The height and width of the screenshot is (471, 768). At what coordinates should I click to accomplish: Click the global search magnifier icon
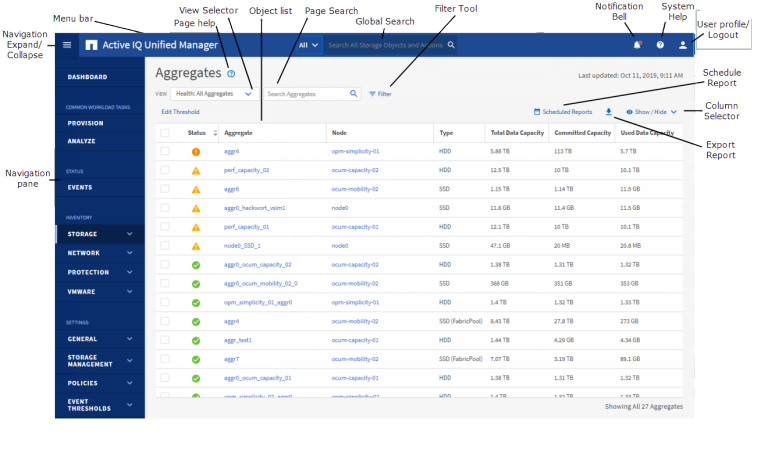pos(451,45)
